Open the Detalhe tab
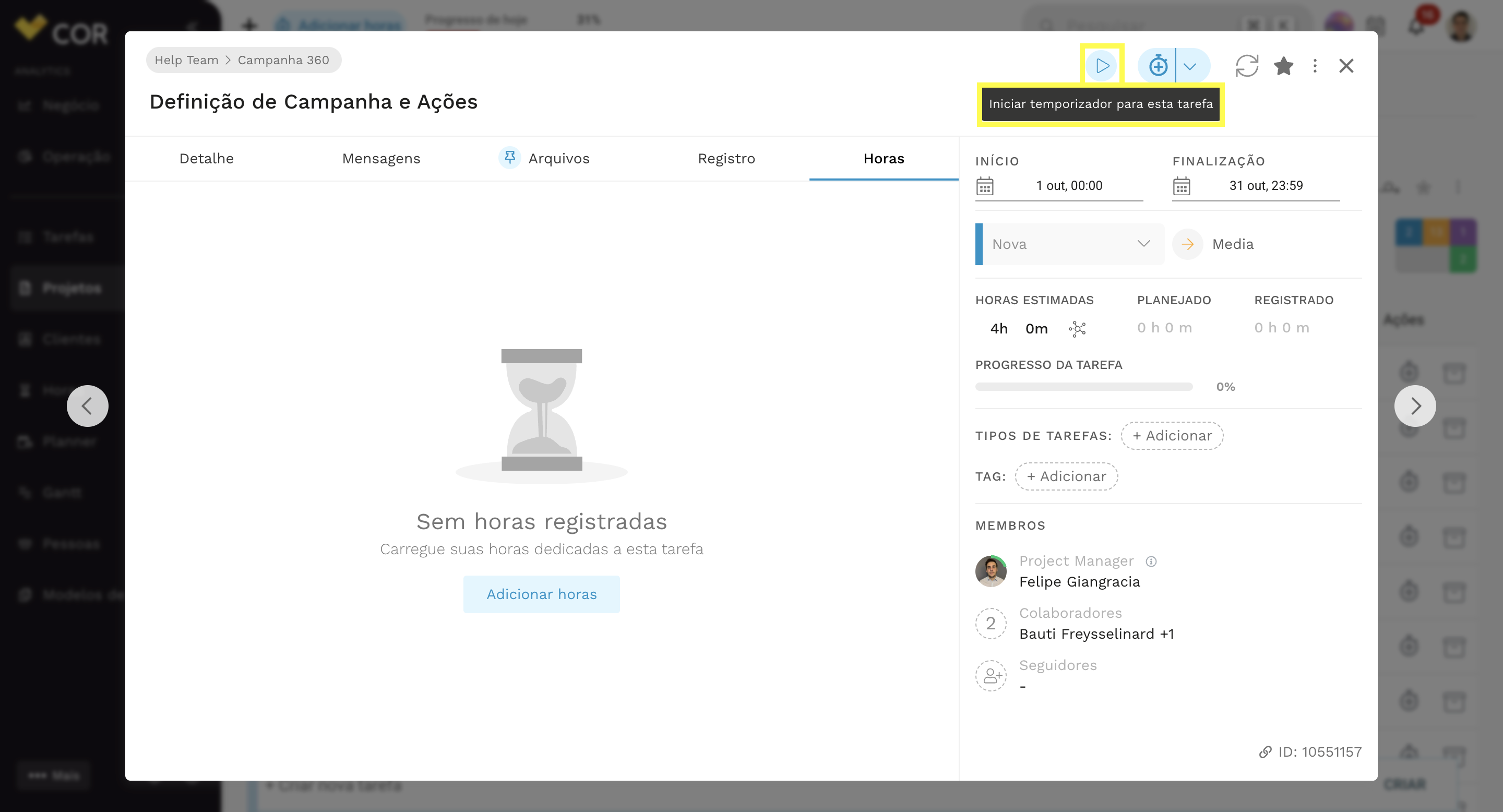The width and height of the screenshot is (1503, 812). 207,159
